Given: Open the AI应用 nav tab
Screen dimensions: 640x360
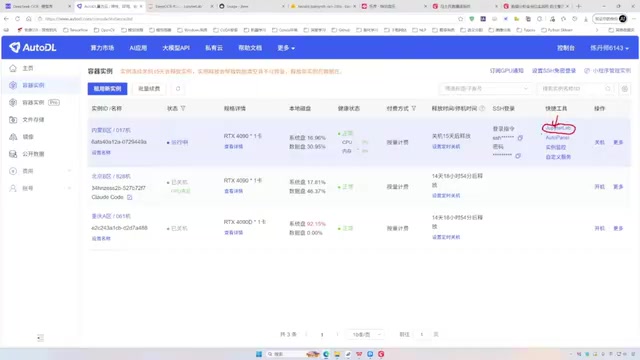Looking at the screenshot, I should click(138, 48).
